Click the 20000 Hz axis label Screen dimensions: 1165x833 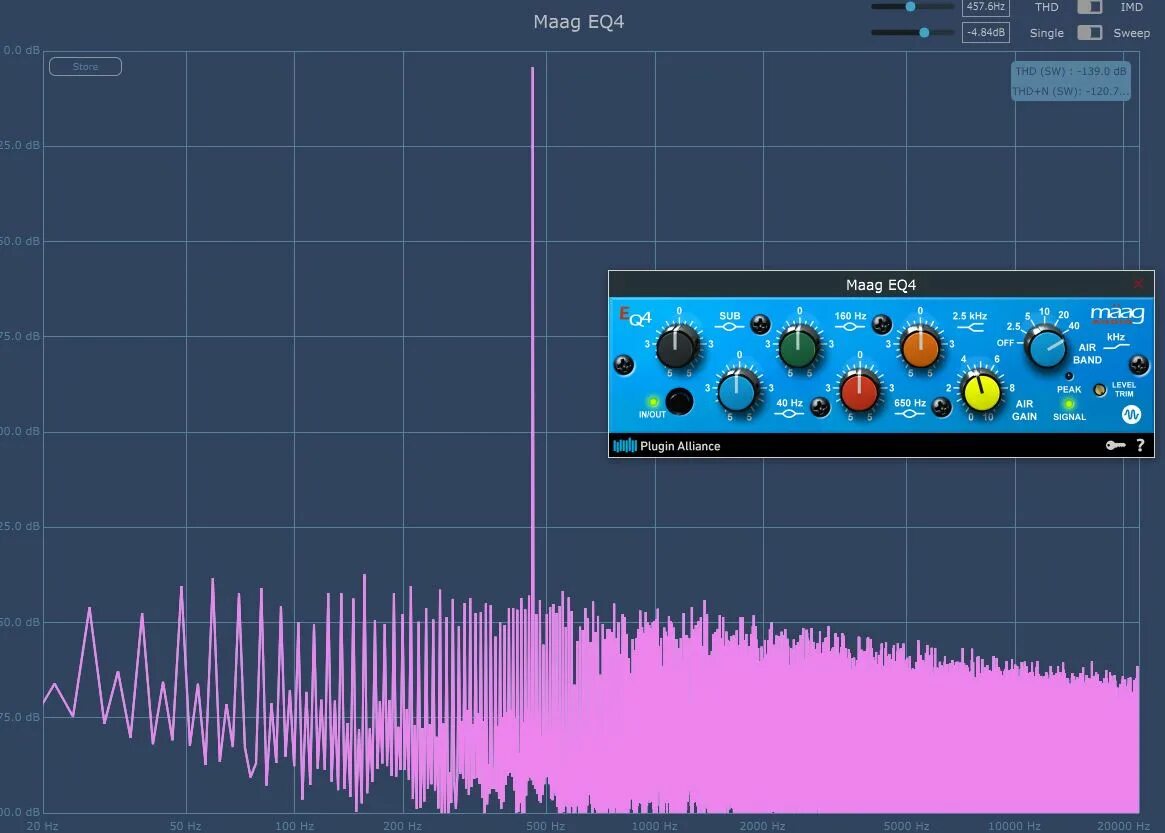pyautogui.click(x=1123, y=826)
